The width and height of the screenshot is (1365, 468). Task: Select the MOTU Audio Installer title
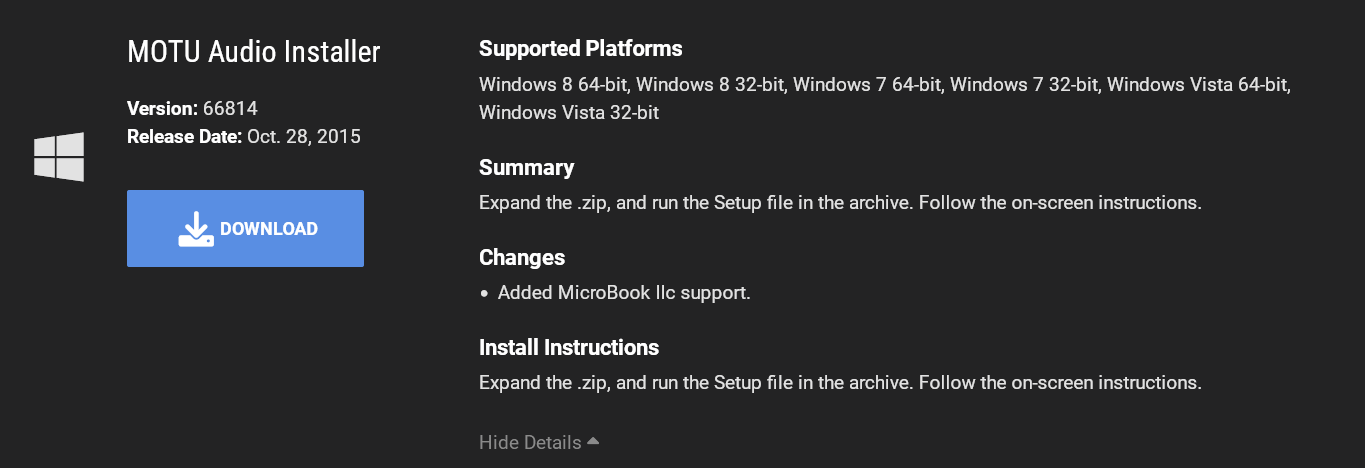pos(254,52)
